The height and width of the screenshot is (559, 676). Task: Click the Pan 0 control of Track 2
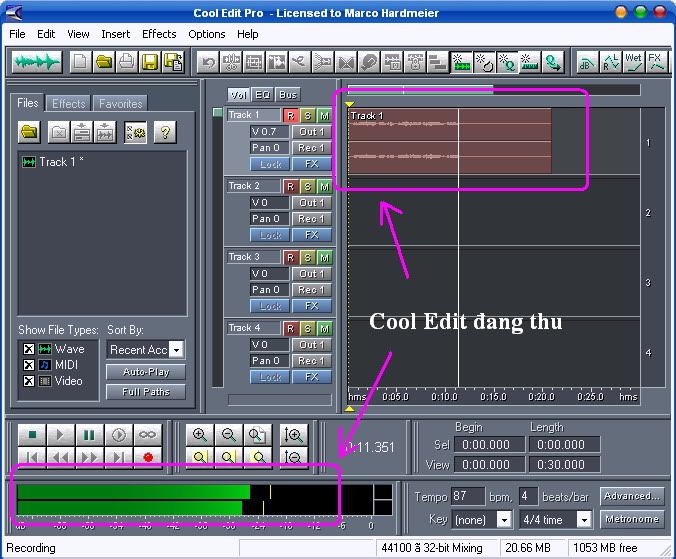click(x=269, y=219)
